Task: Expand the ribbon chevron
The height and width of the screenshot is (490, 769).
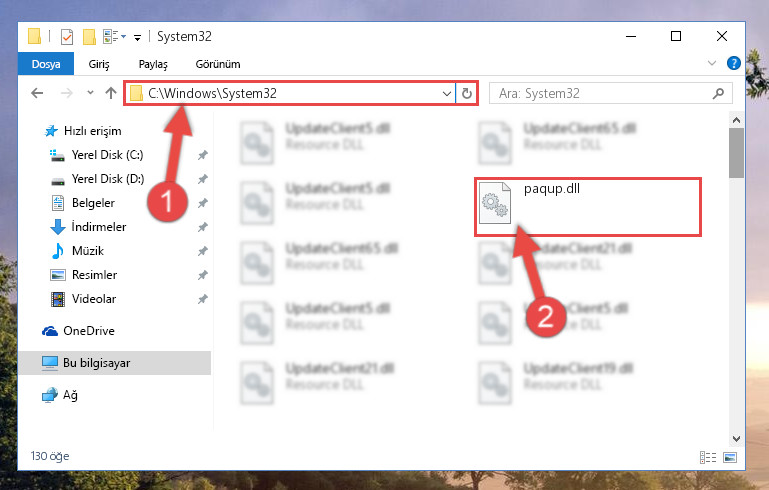Action: click(x=712, y=63)
